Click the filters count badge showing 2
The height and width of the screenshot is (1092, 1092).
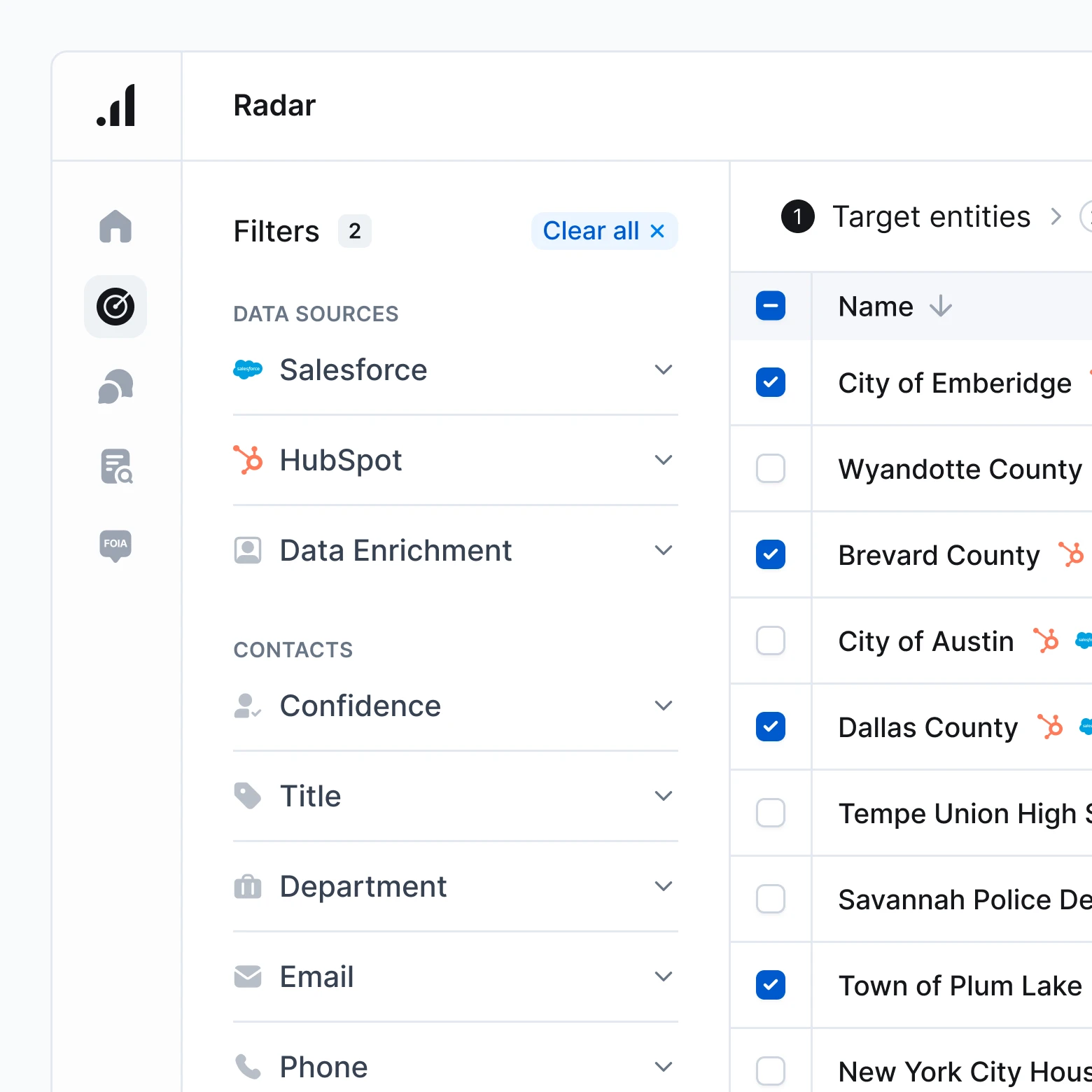355,231
